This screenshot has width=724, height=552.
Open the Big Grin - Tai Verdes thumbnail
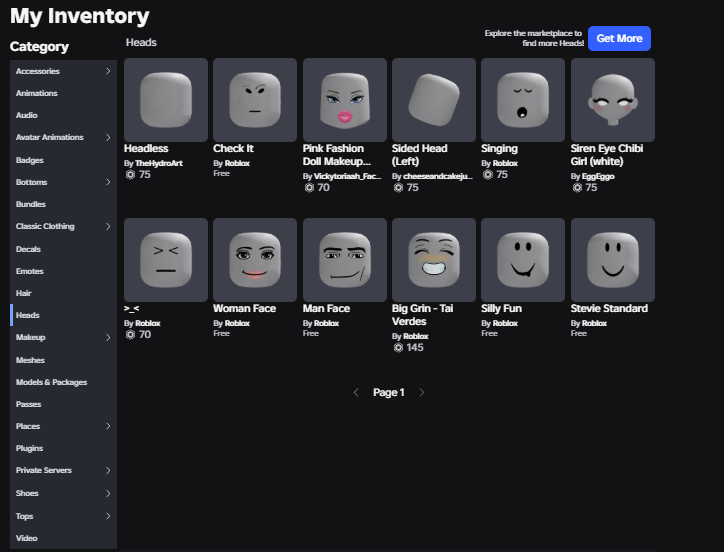(434, 260)
